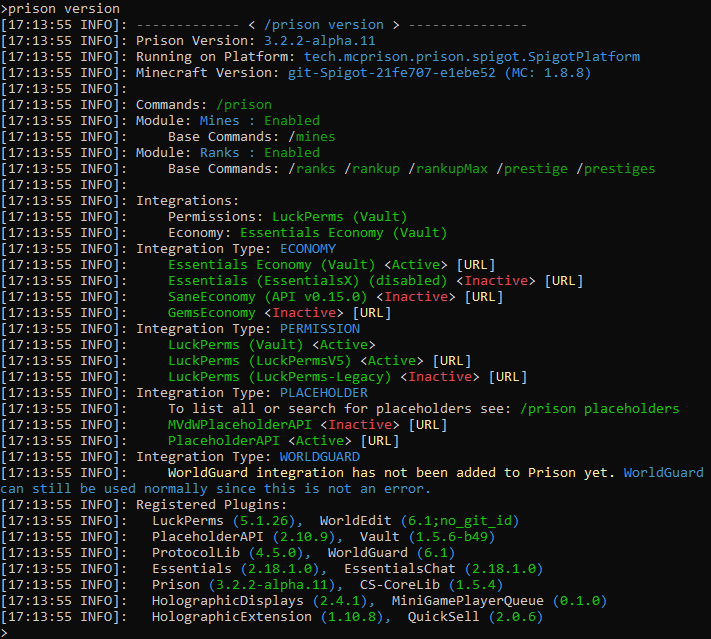The image size is (711, 639).
Task: Select the tech.mcprison.prison.spigot.SpigotPlatform text
Action: pyautogui.click(x=472, y=57)
